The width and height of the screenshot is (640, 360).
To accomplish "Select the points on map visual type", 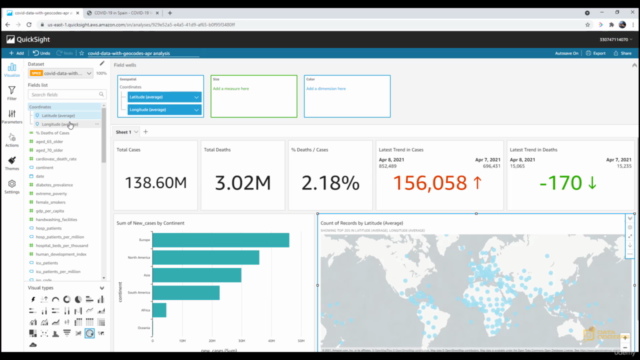I will pyautogui.click(x=89, y=333).
